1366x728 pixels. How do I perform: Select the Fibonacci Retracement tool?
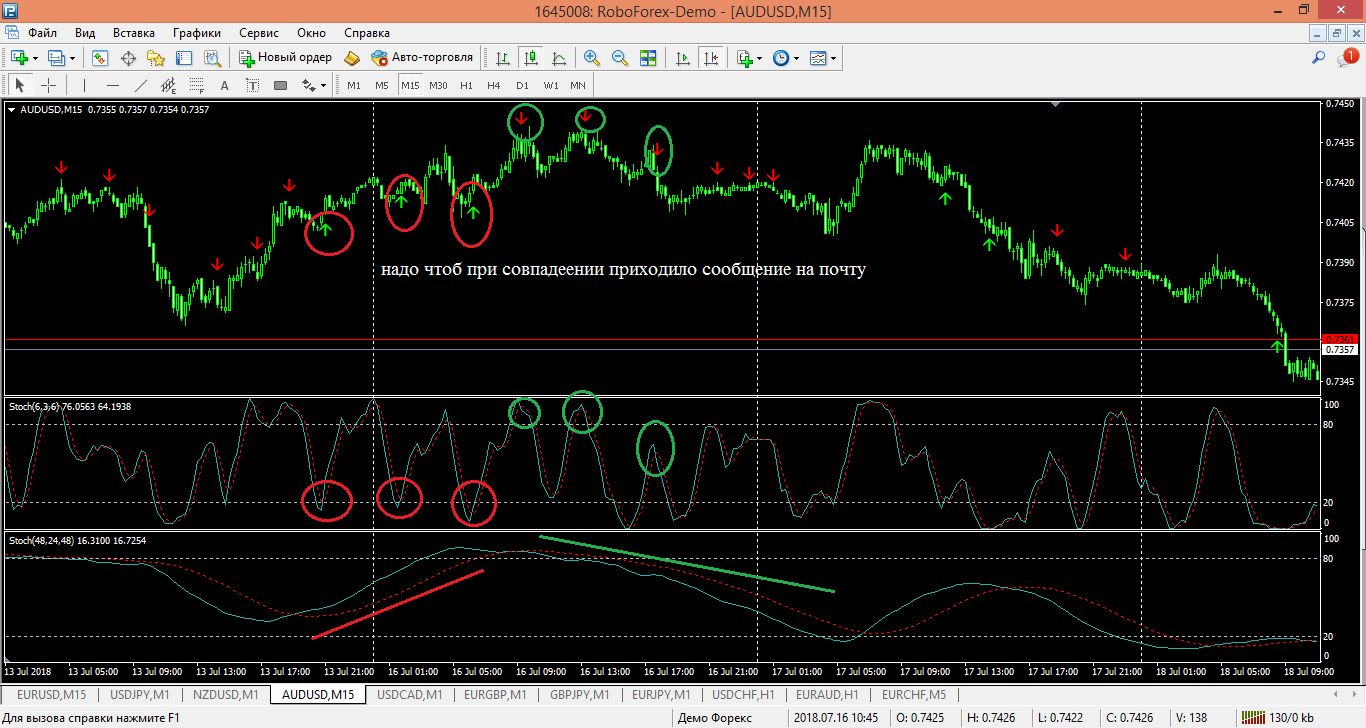coord(197,85)
